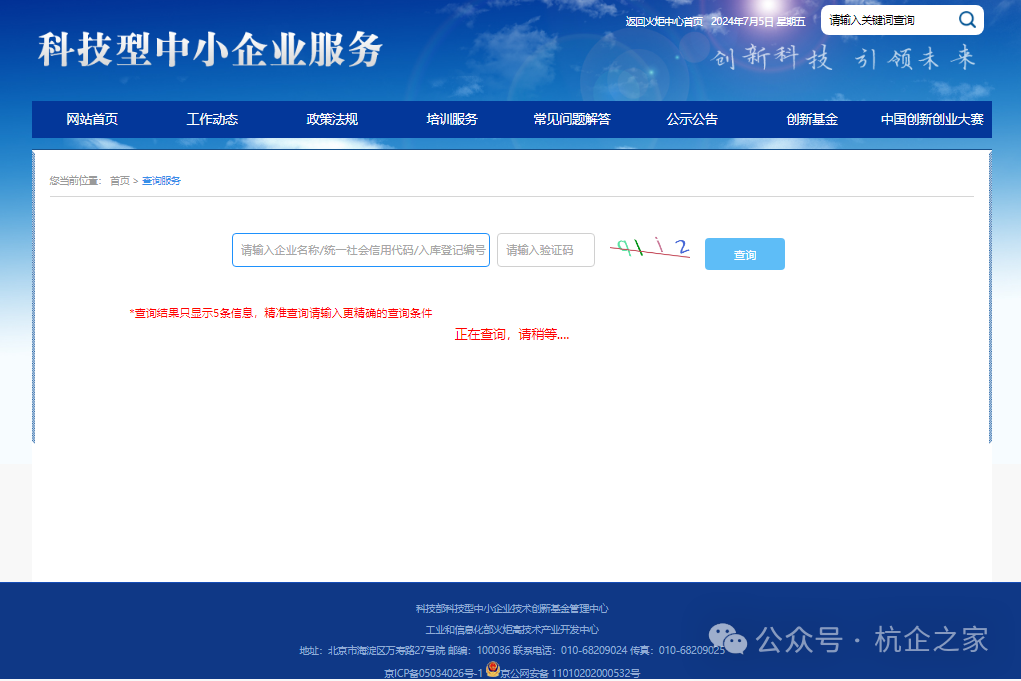Open the 常见问题解答 page
Image resolution: width=1021 pixels, height=681 pixels.
click(571, 119)
